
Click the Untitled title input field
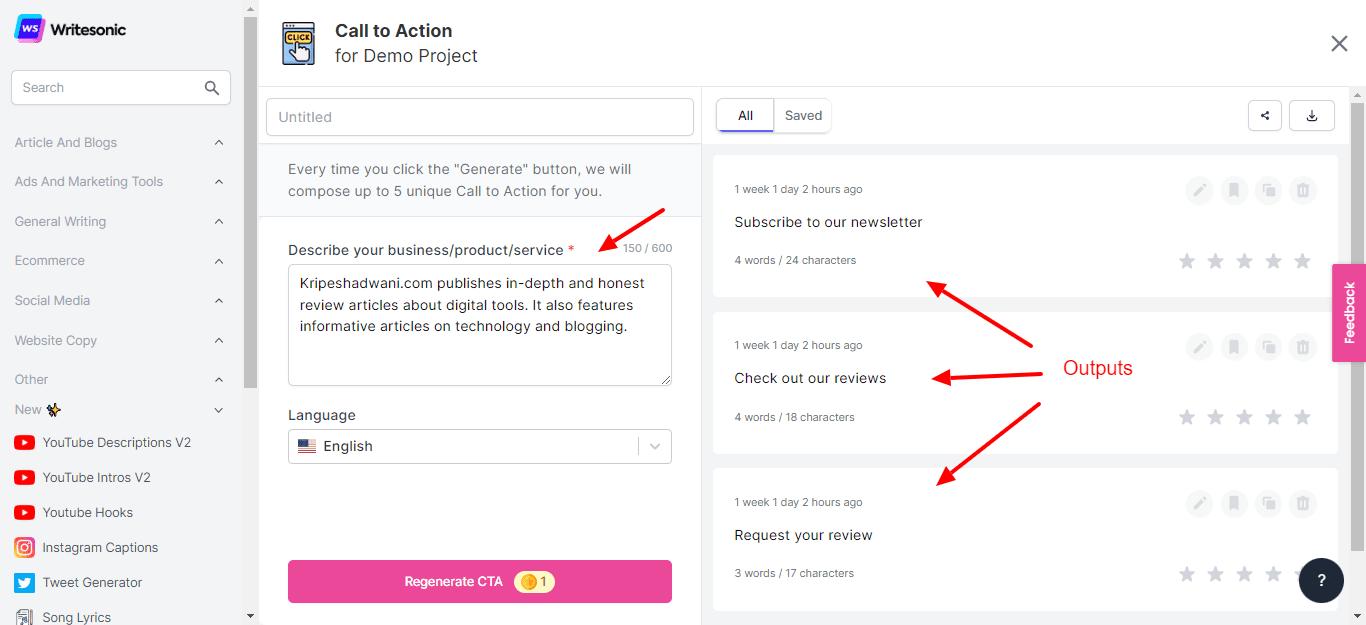click(479, 117)
